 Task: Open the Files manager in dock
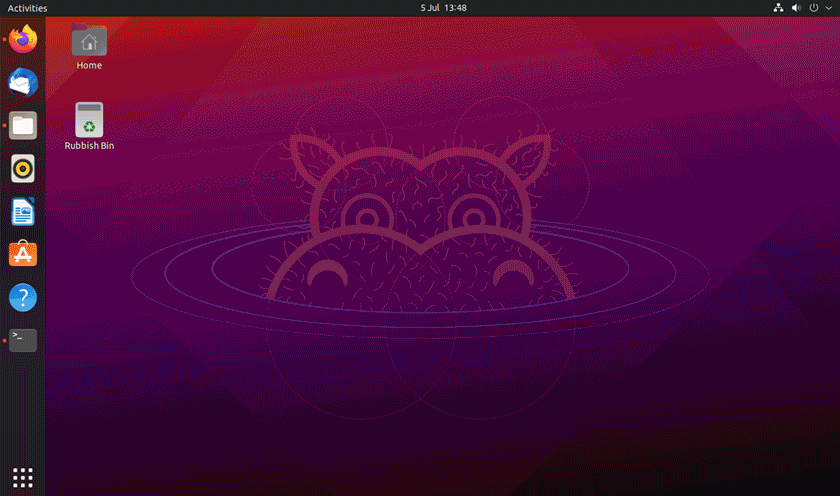click(x=23, y=125)
